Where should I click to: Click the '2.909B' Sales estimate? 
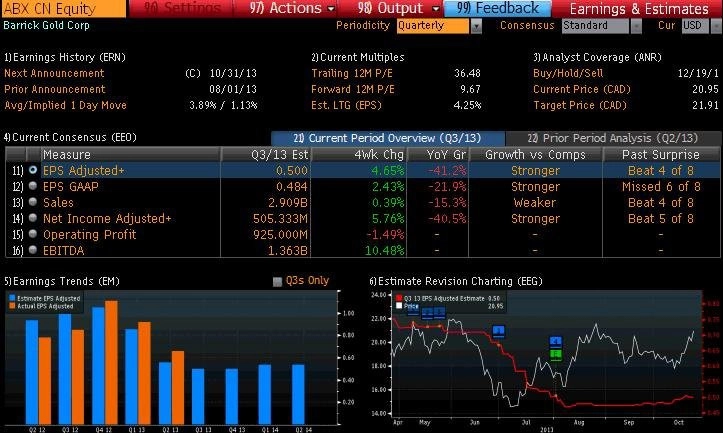[288, 202]
